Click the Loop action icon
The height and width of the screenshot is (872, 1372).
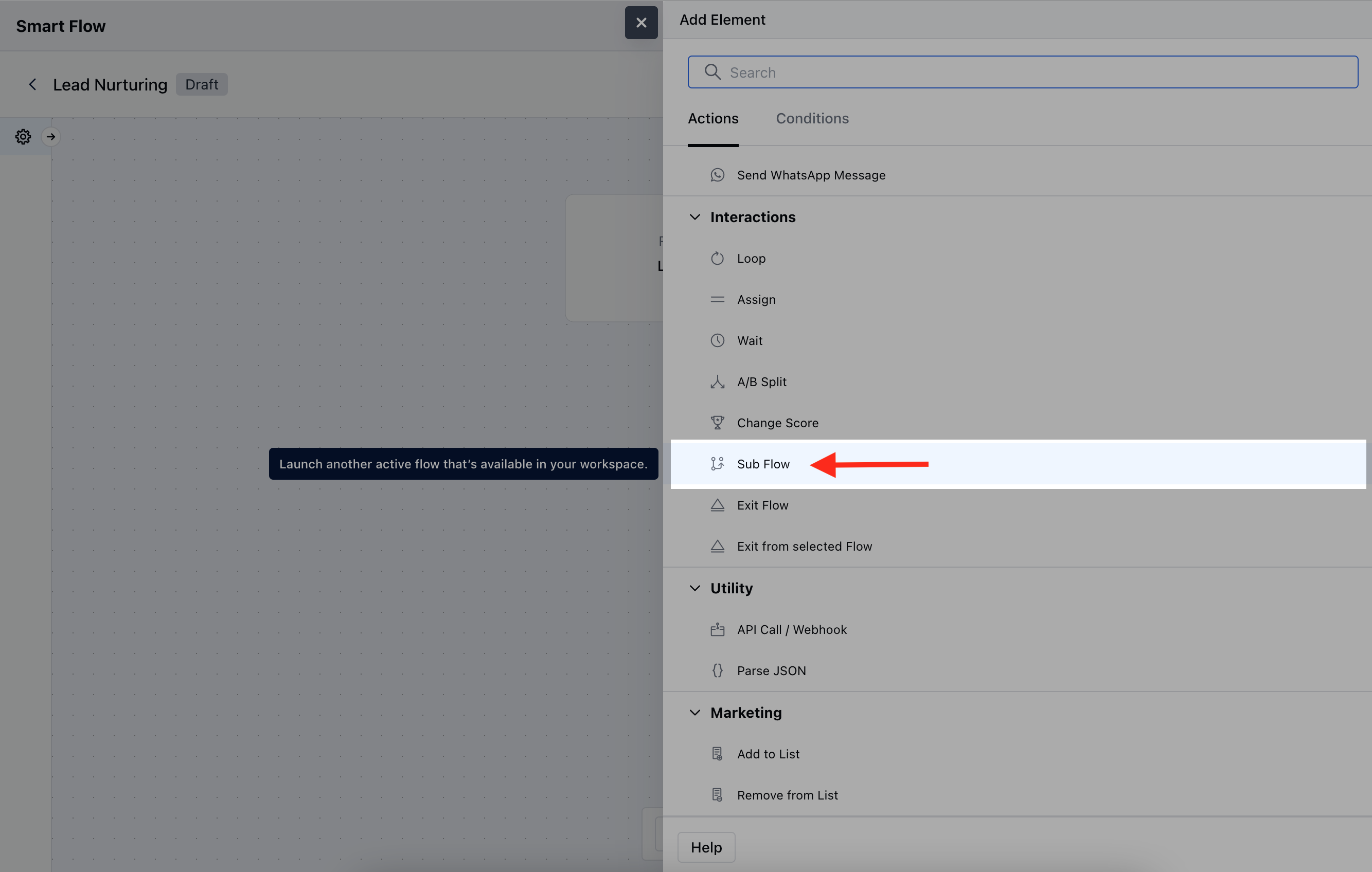pos(717,259)
